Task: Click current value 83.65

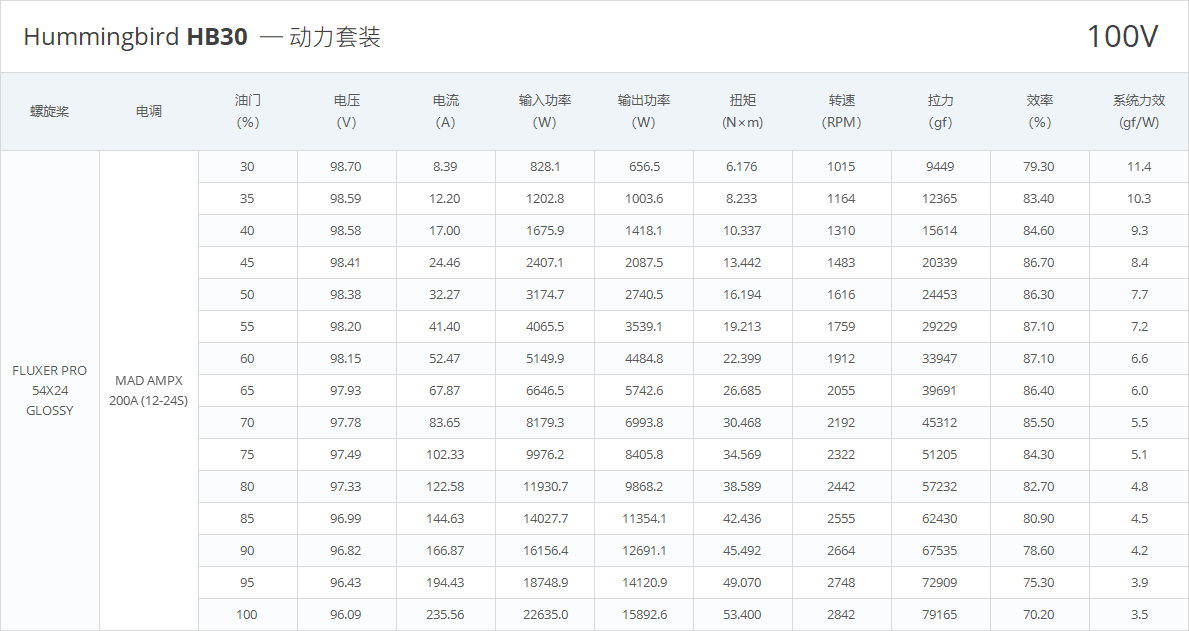Action: (x=445, y=422)
